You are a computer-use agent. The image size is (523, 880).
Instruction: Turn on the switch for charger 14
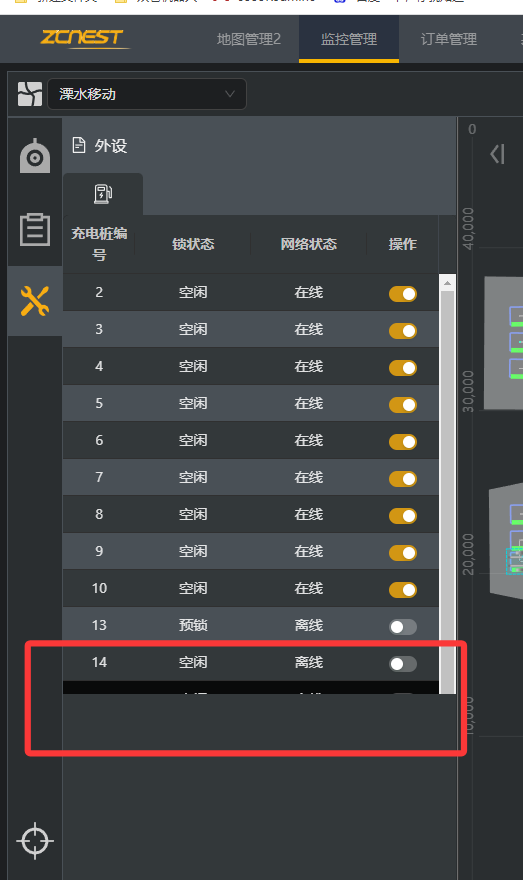(x=403, y=664)
